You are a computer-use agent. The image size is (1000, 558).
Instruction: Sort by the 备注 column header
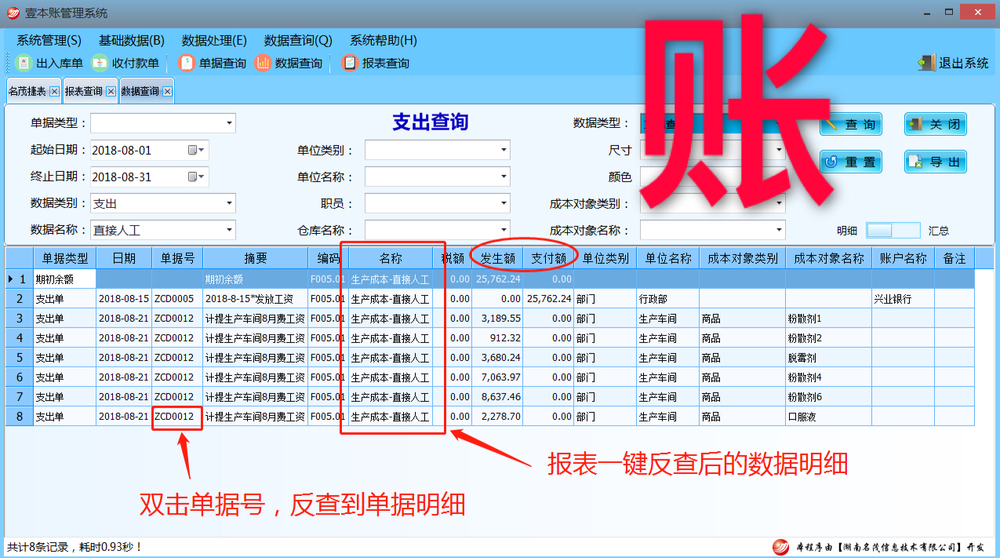(x=954, y=258)
